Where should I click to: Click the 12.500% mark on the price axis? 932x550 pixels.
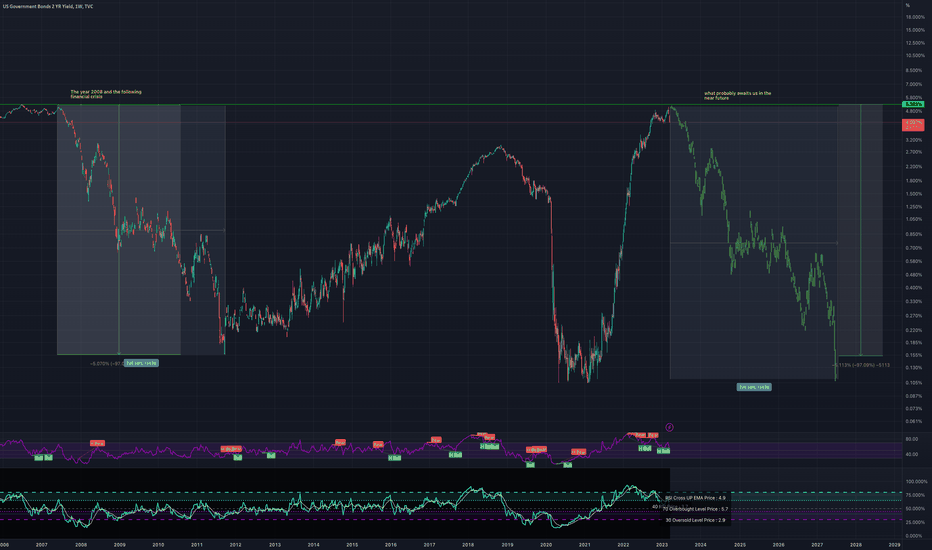click(x=915, y=43)
